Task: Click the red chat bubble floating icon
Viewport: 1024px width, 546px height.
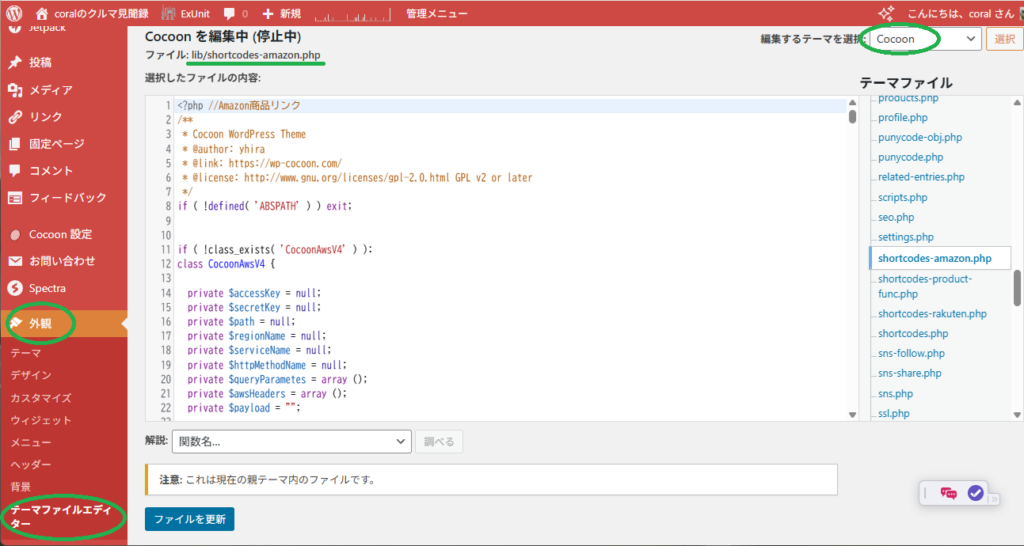Action: click(x=948, y=493)
